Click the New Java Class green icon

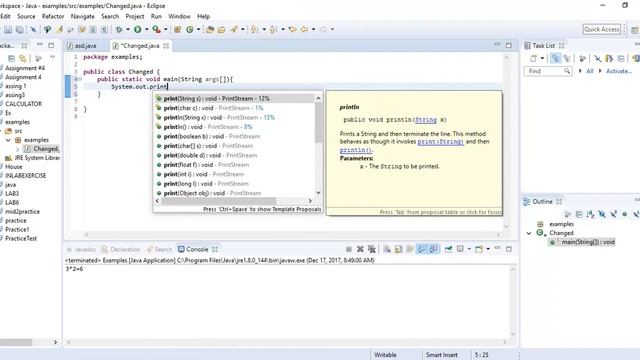click(x=190, y=29)
